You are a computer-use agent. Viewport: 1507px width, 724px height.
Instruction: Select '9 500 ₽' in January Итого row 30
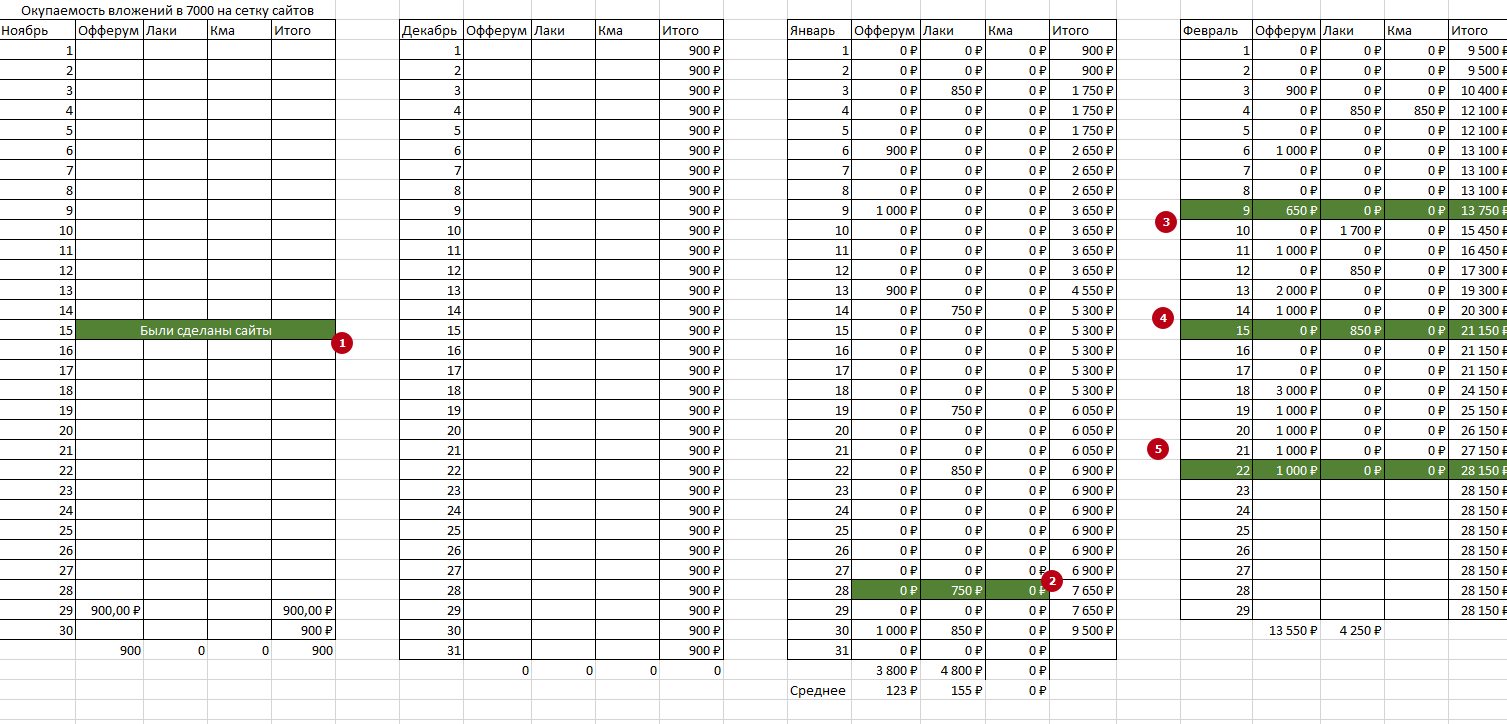[1083, 630]
